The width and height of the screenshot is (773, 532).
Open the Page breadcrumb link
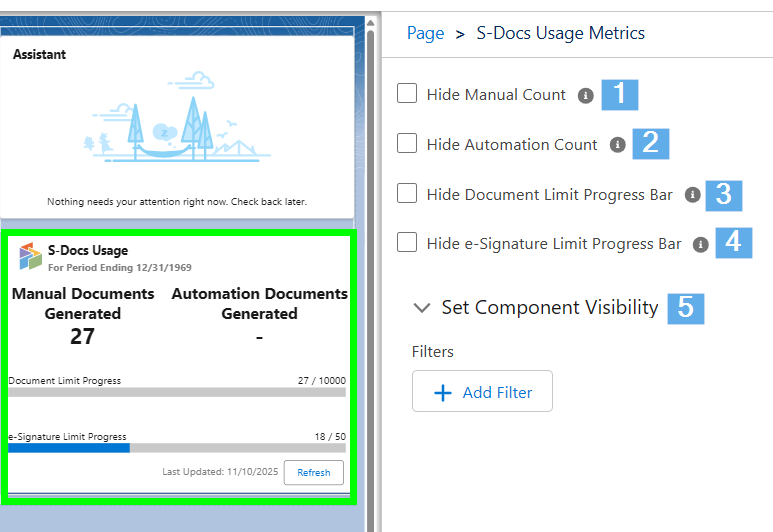click(425, 33)
